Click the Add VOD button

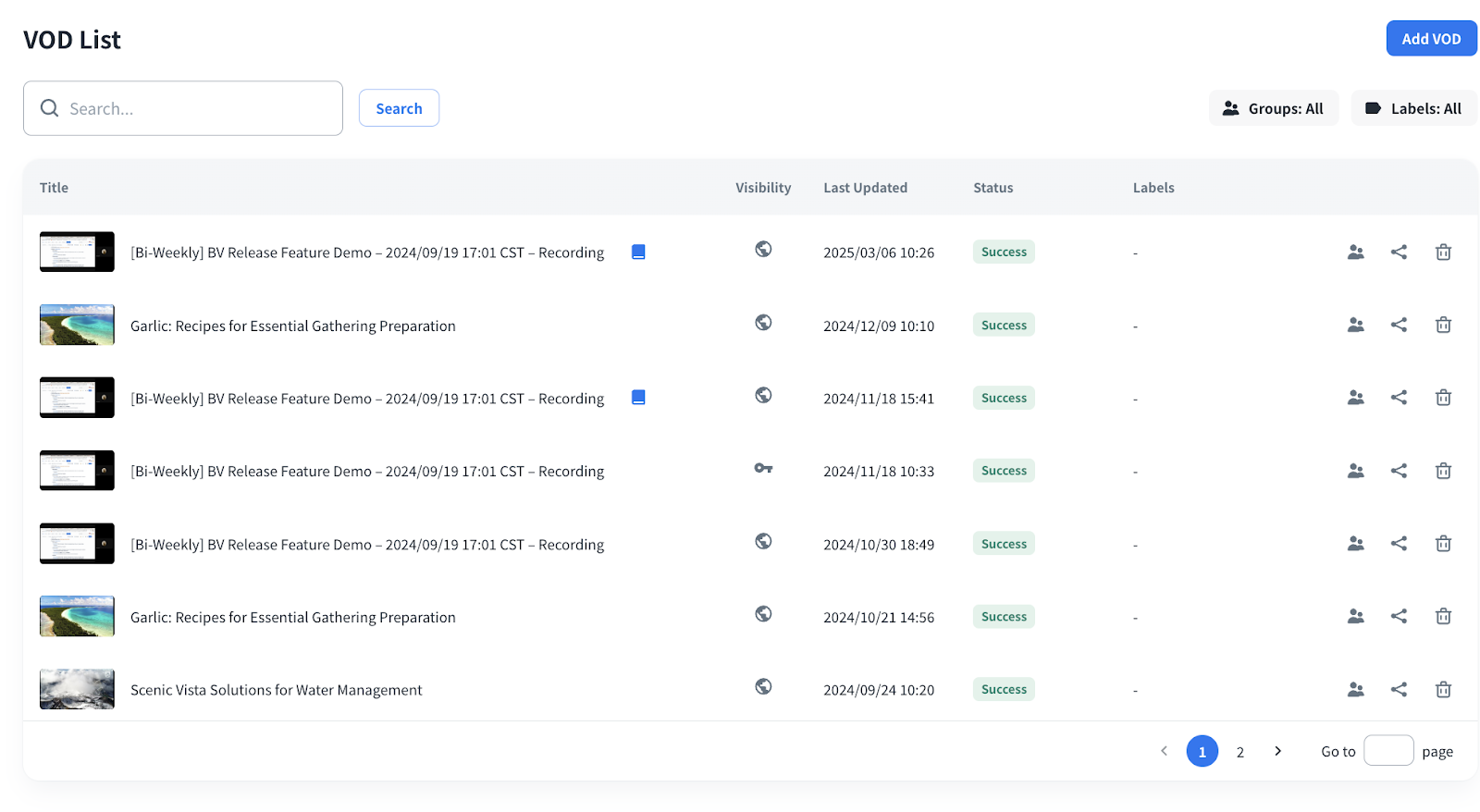[1430, 39]
